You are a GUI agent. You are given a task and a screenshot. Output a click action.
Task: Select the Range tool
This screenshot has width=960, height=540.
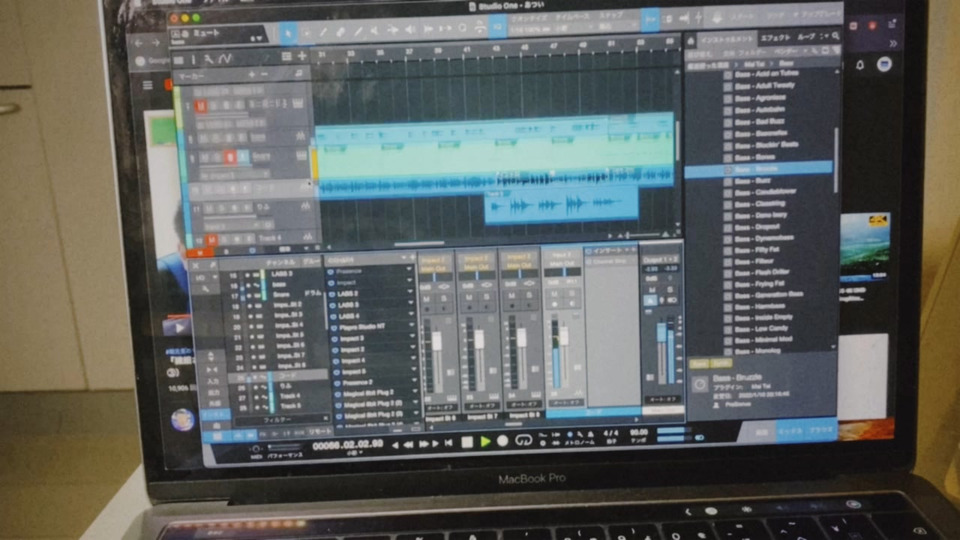306,32
